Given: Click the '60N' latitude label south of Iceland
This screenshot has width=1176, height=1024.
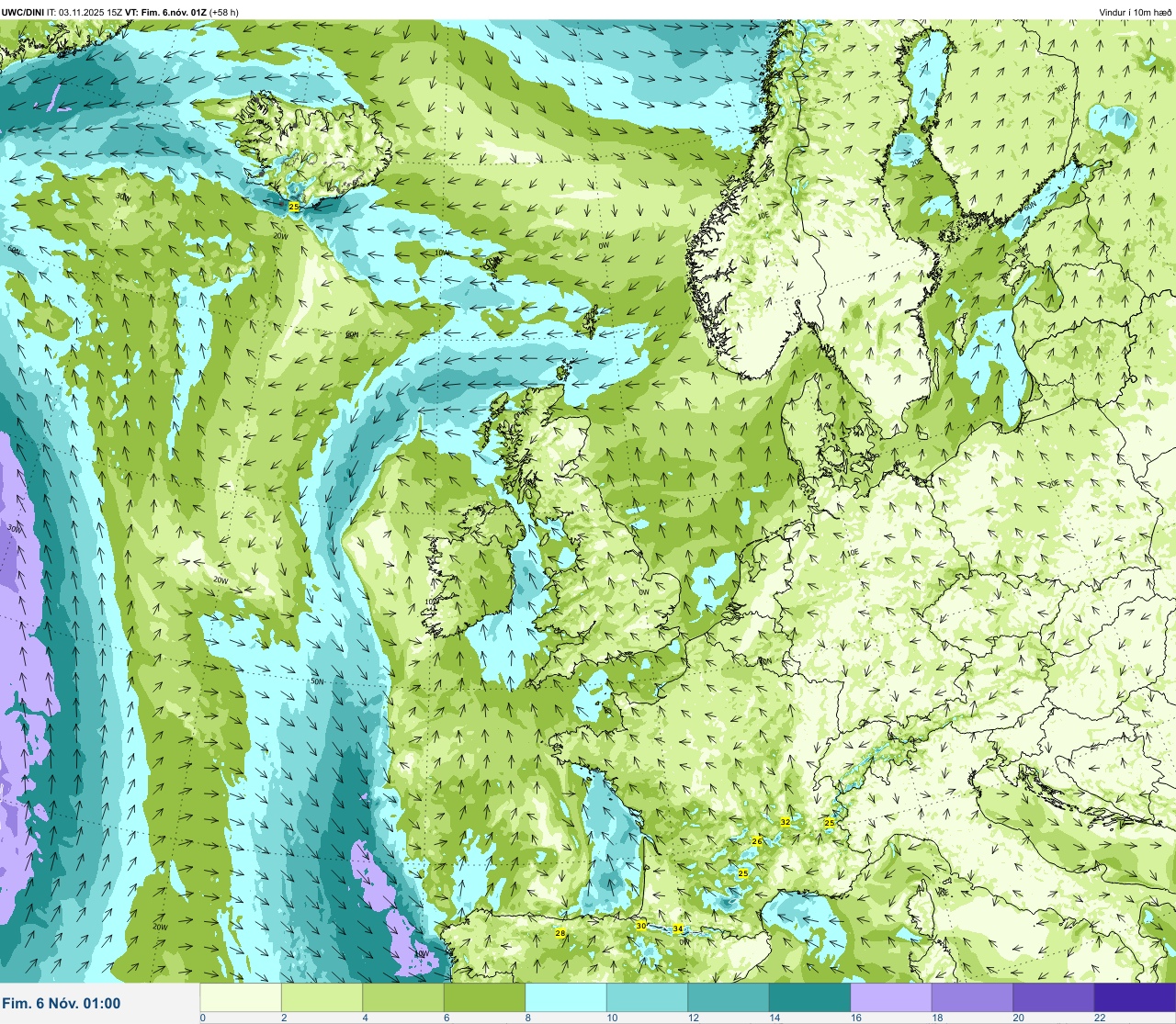Looking at the screenshot, I should [352, 334].
